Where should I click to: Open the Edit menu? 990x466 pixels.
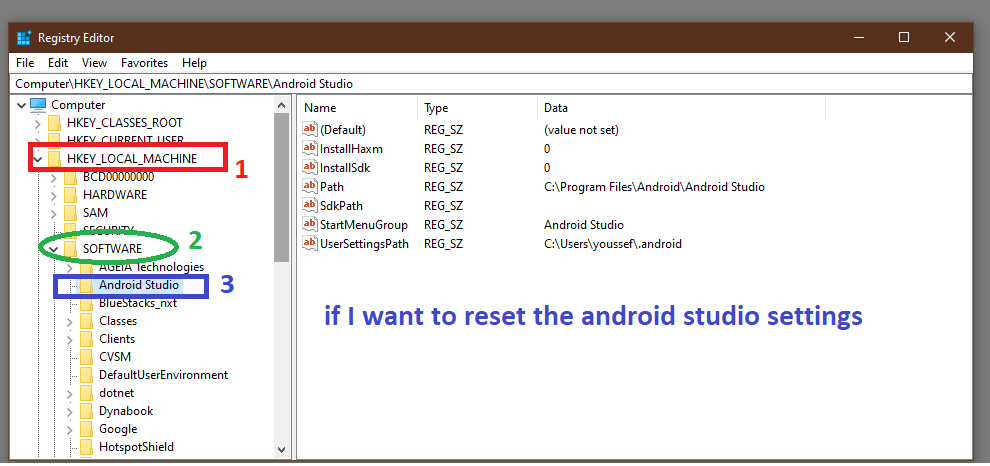click(58, 63)
